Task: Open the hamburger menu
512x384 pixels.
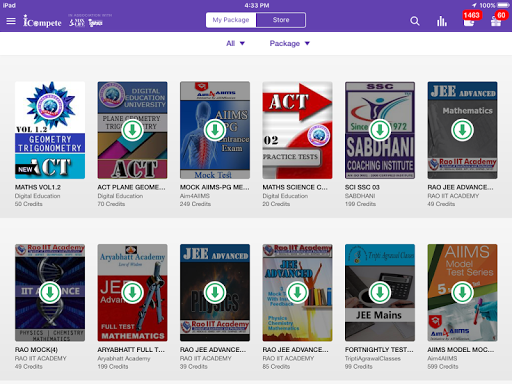Action: 11,21
